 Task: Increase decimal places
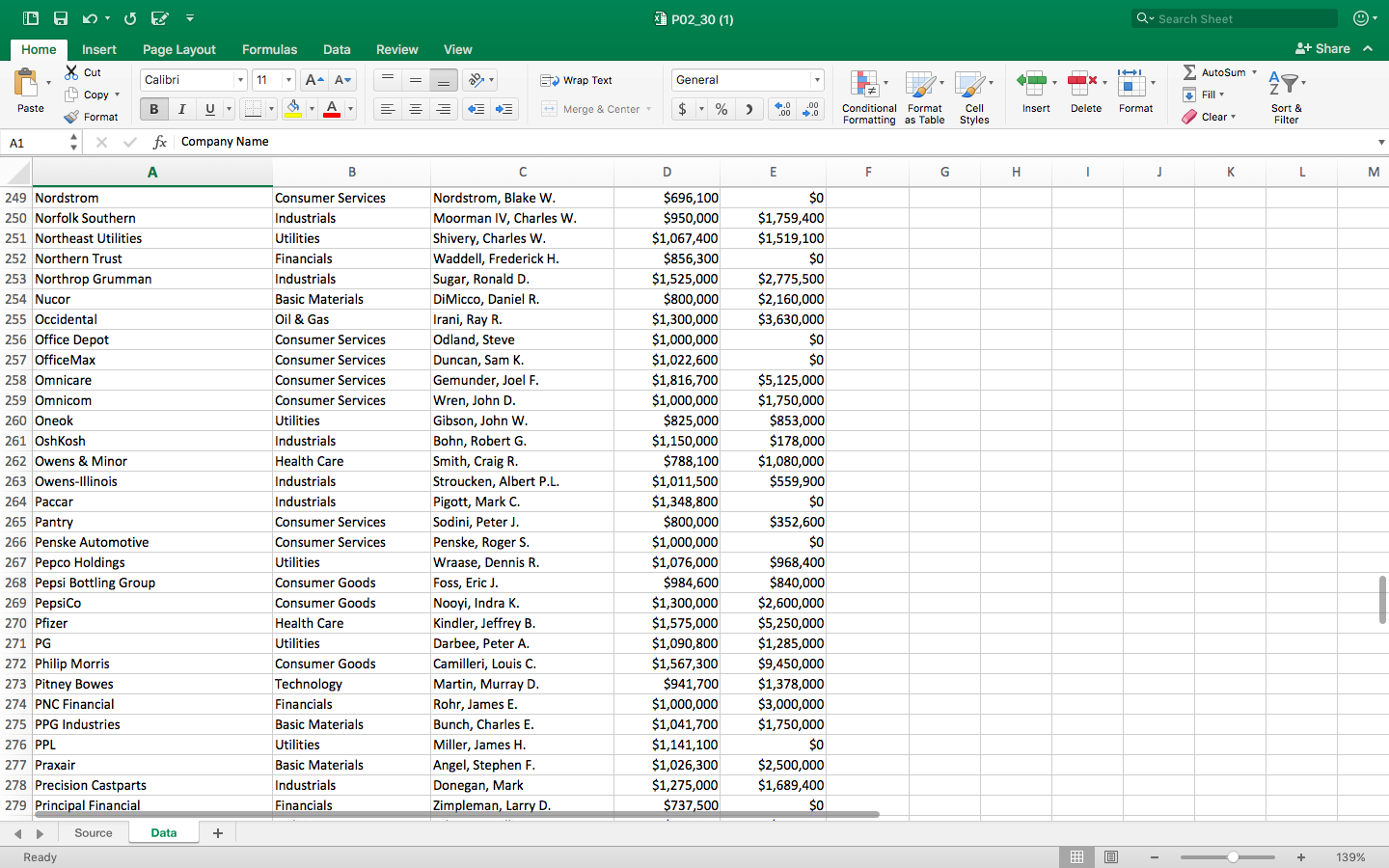point(782,109)
